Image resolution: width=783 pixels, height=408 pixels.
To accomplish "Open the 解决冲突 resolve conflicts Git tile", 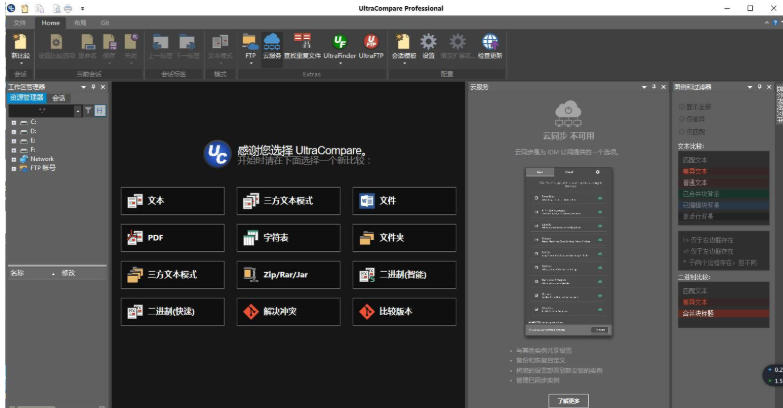I will click(289, 312).
